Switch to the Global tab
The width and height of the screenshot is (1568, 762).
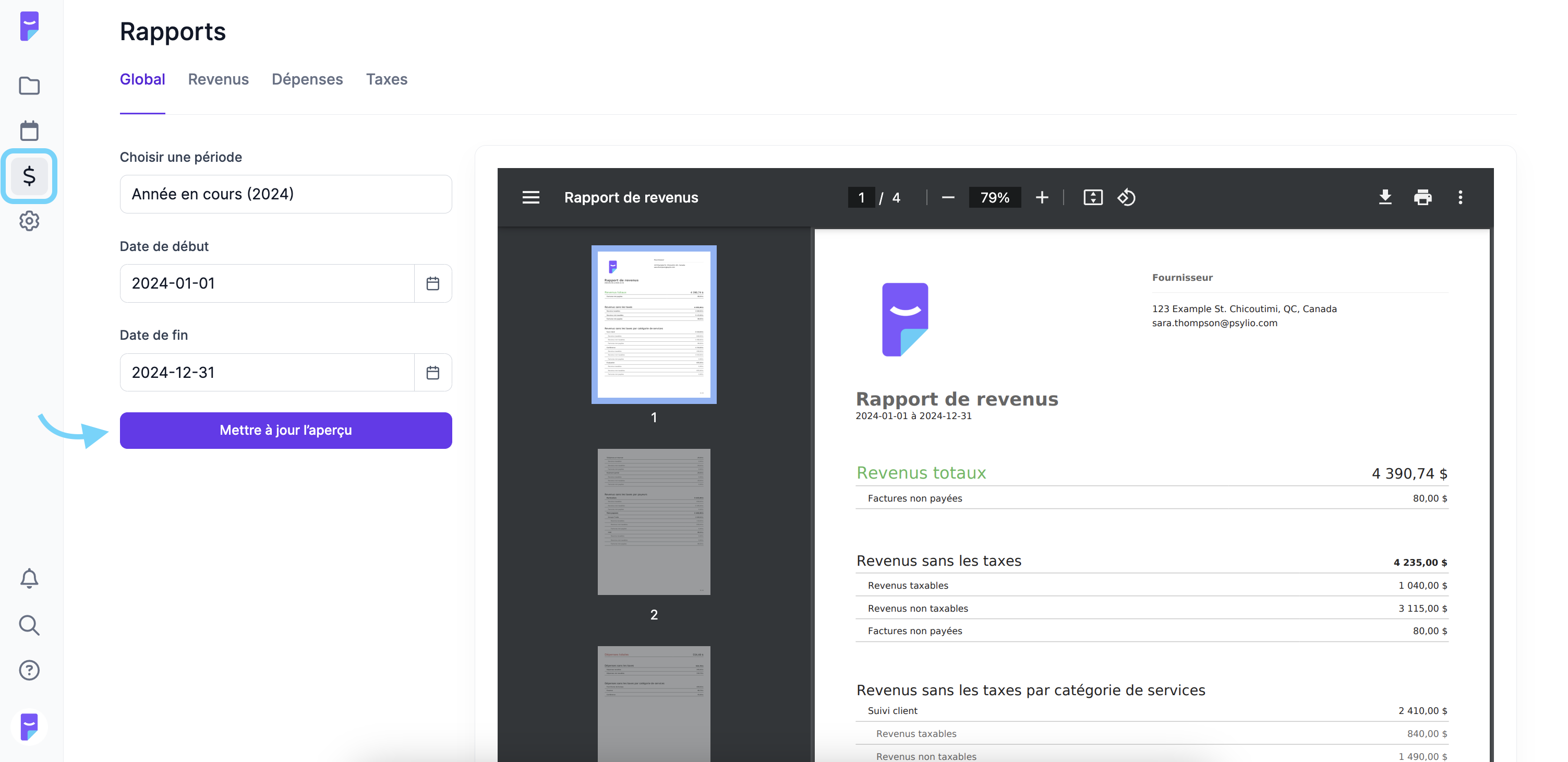click(142, 79)
